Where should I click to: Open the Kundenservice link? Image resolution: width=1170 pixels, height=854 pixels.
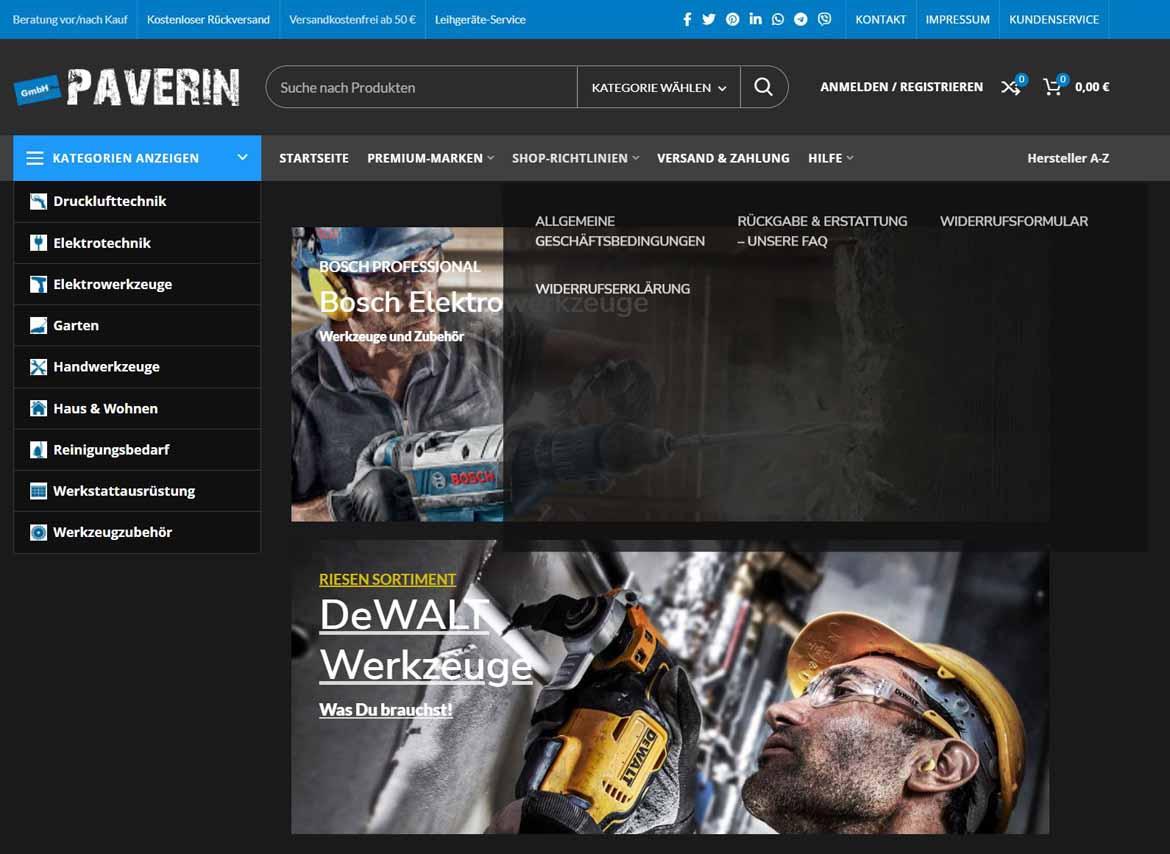[x=1054, y=19]
